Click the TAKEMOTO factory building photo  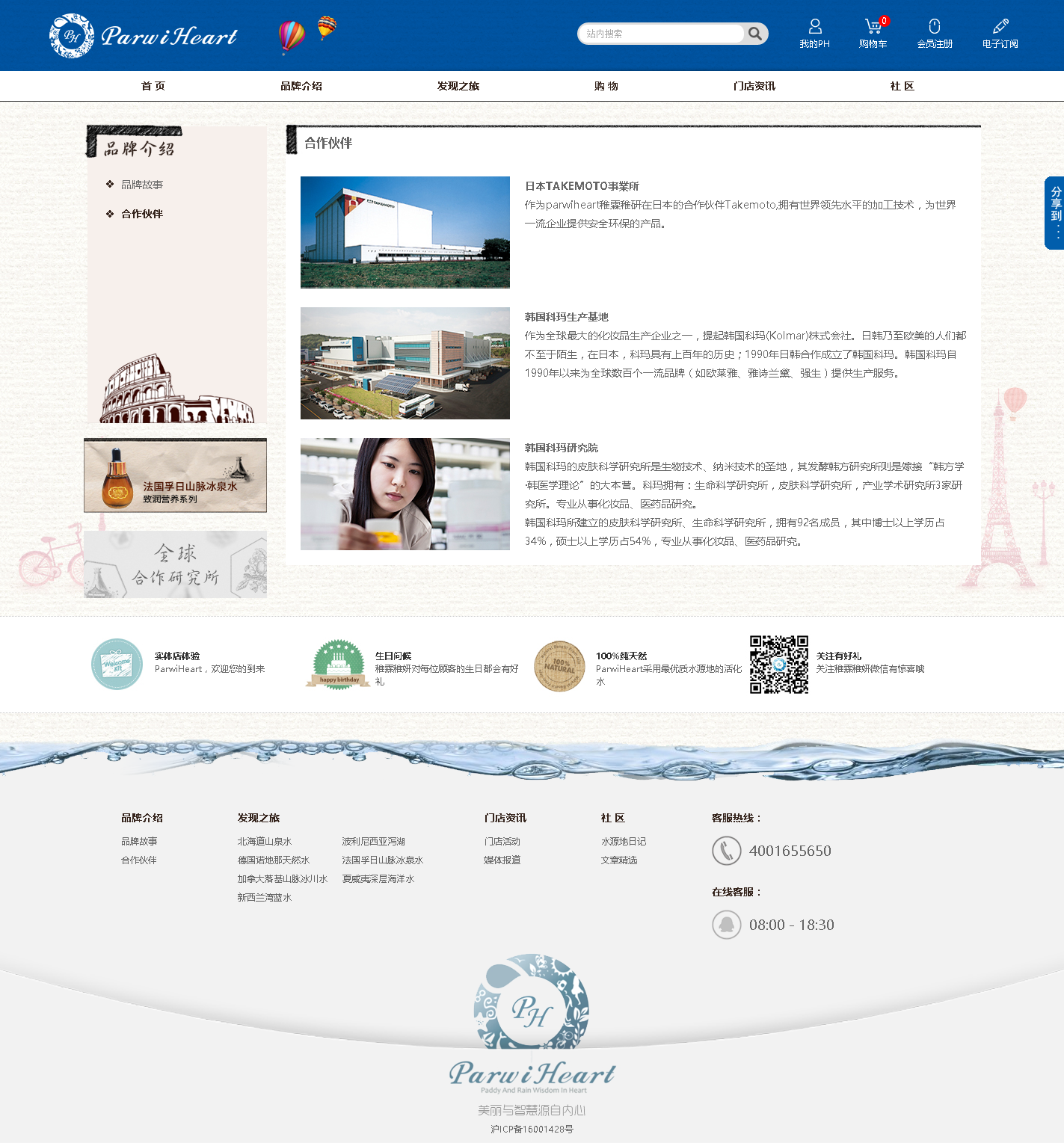[405, 232]
